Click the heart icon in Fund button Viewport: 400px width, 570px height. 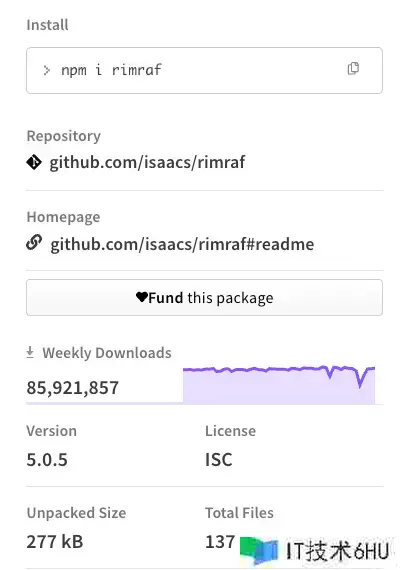pyautogui.click(x=141, y=297)
